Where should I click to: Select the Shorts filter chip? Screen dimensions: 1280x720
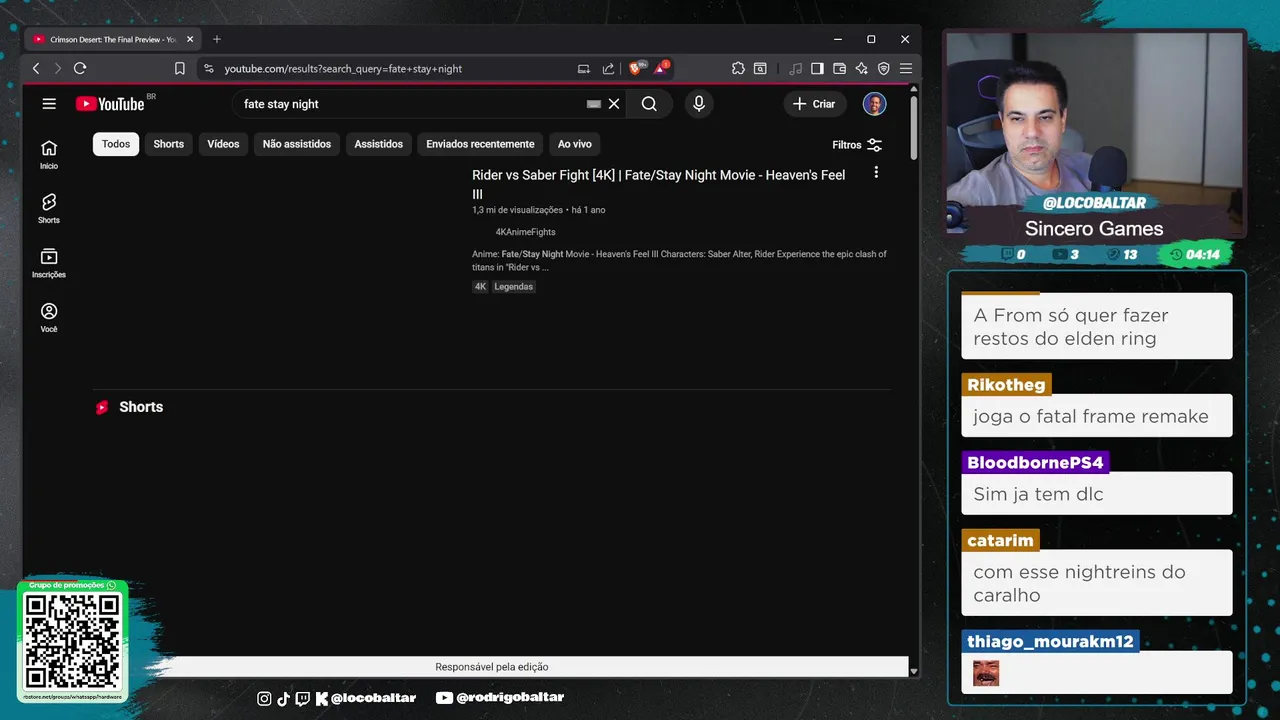pyautogui.click(x=169, y=144)
